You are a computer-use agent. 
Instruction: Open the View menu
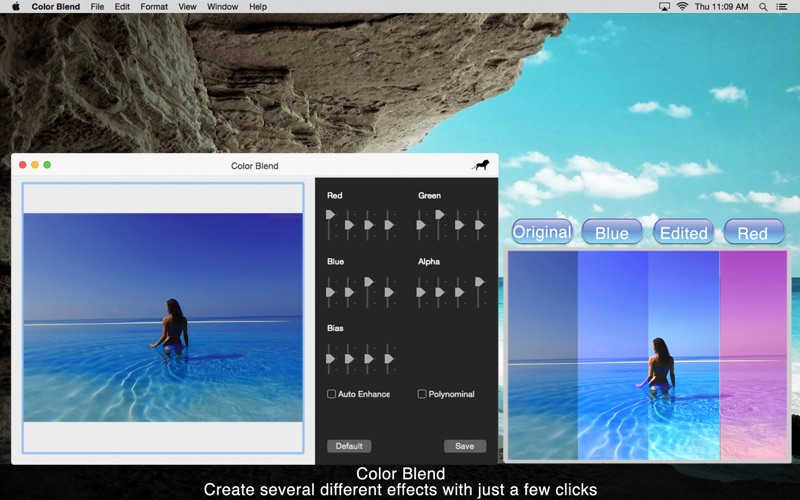point(187,7)
